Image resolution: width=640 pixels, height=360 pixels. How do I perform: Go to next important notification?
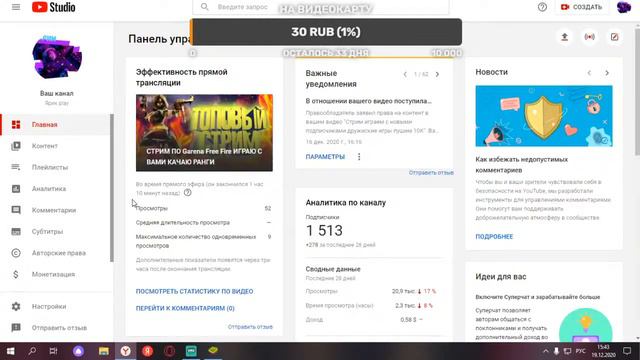tap(437, 74)
